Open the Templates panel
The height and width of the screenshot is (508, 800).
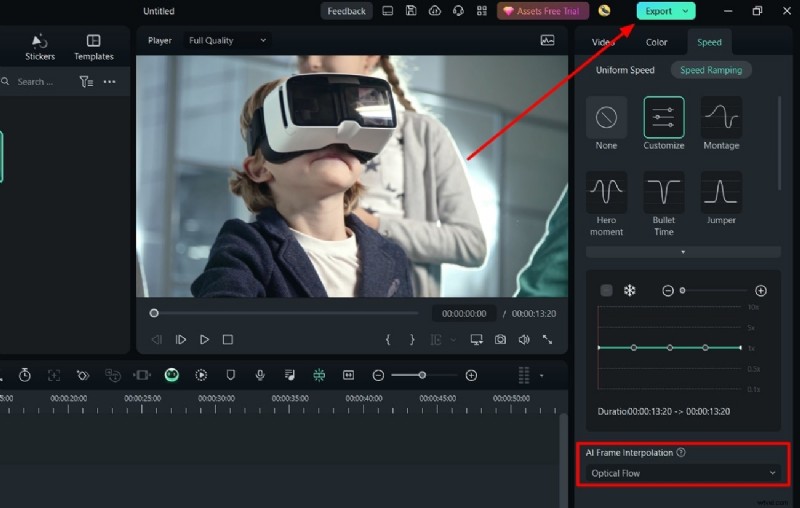click(93, 47)
